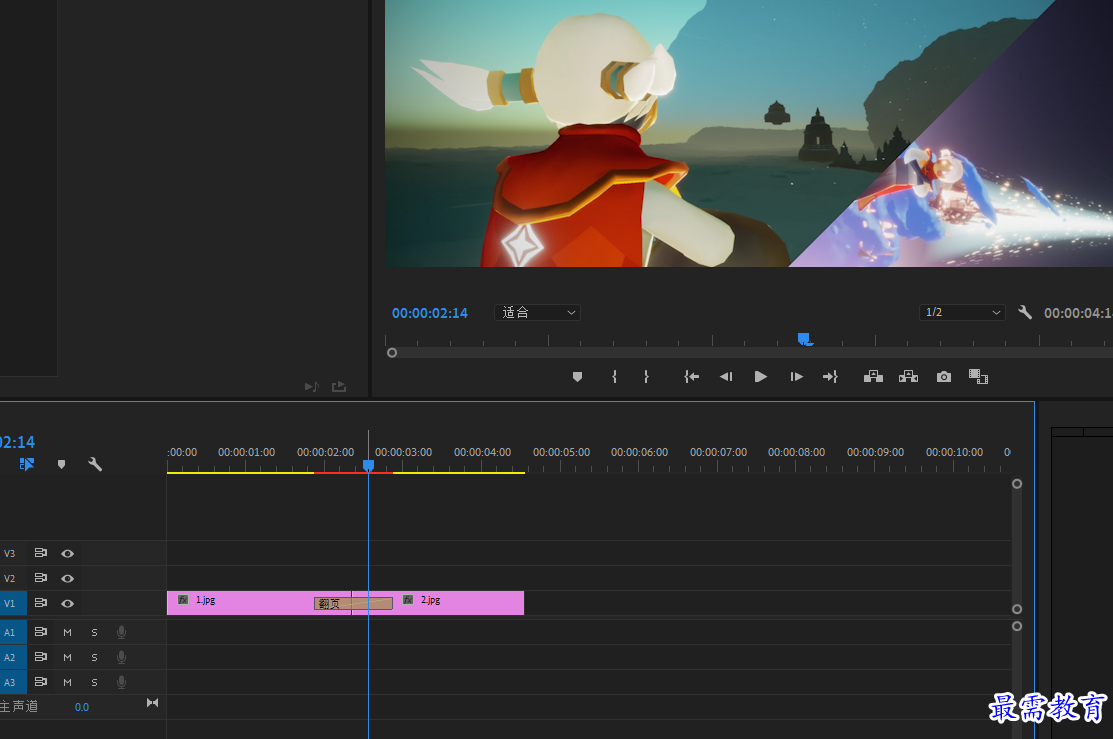Enable voice-over record on A1
Viewport: 1113px width, 739px height.
tap(121, 632)
